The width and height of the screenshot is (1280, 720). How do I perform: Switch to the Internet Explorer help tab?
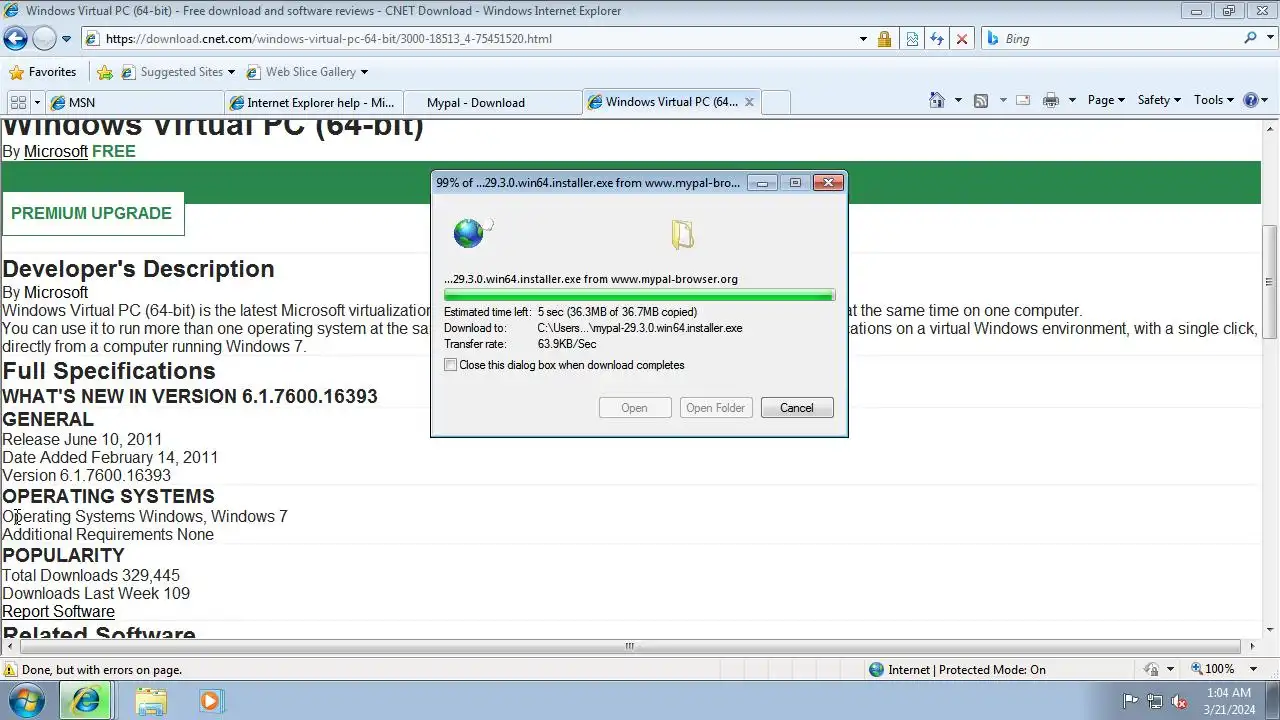pos(313,102)
